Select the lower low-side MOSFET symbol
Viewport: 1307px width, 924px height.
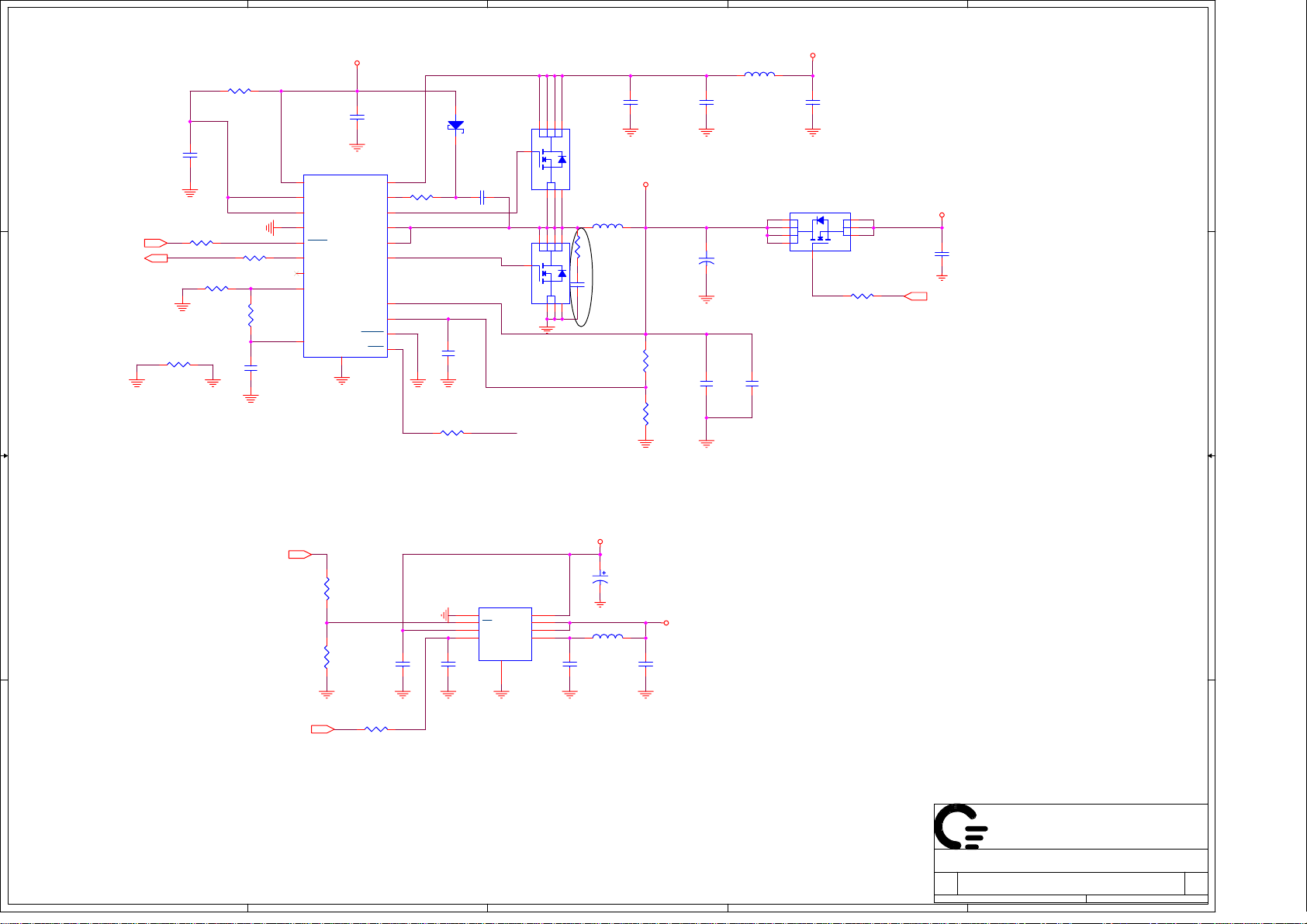(x=551, y=273)
